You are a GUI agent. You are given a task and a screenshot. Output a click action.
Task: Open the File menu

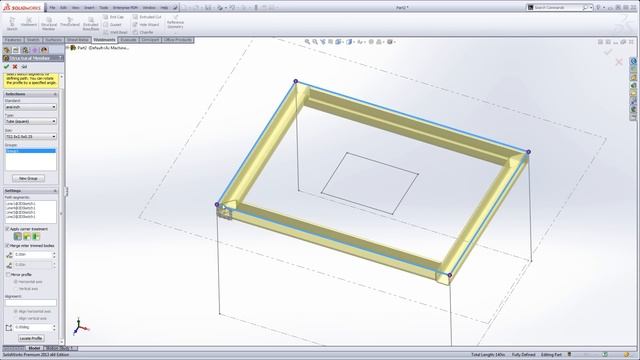[52, 7]
